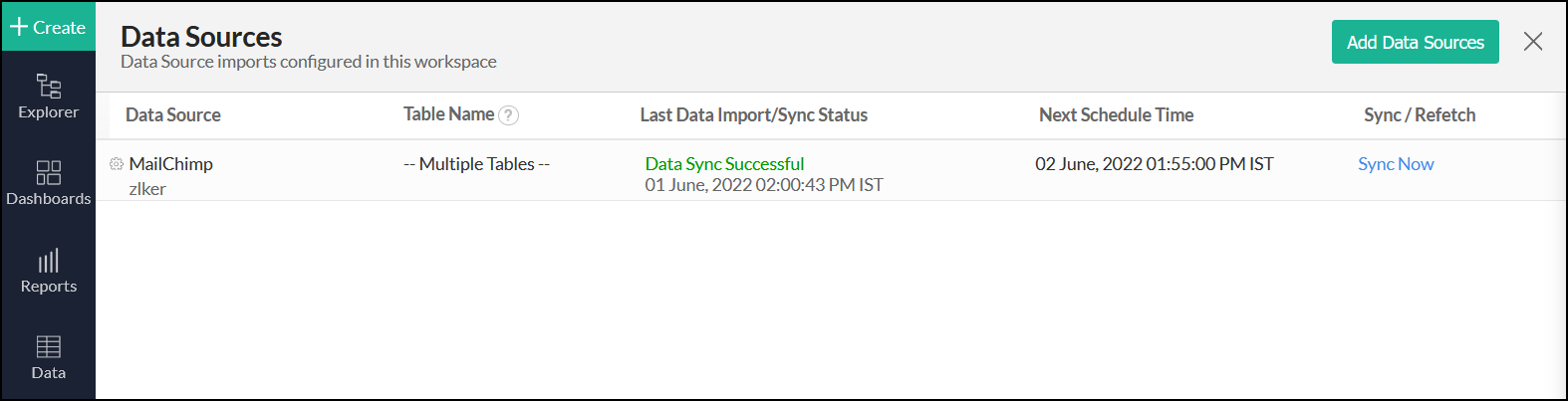The height and width of the screenshot is (401, 1568).
Task: Click the Sync Now link
Action: [1396, 164]
